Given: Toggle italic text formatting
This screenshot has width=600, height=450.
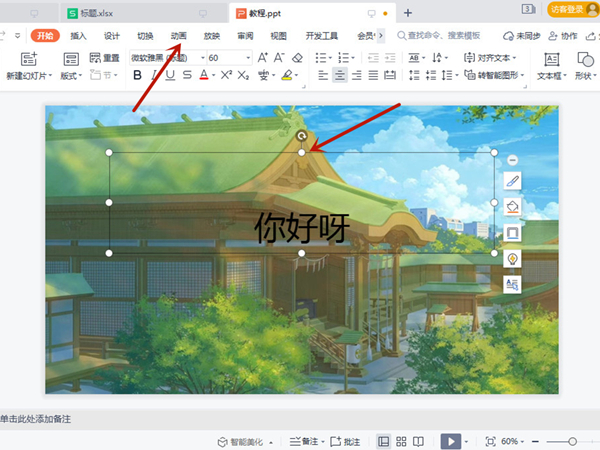Looking at the screenshot, I should pos(154,75).
